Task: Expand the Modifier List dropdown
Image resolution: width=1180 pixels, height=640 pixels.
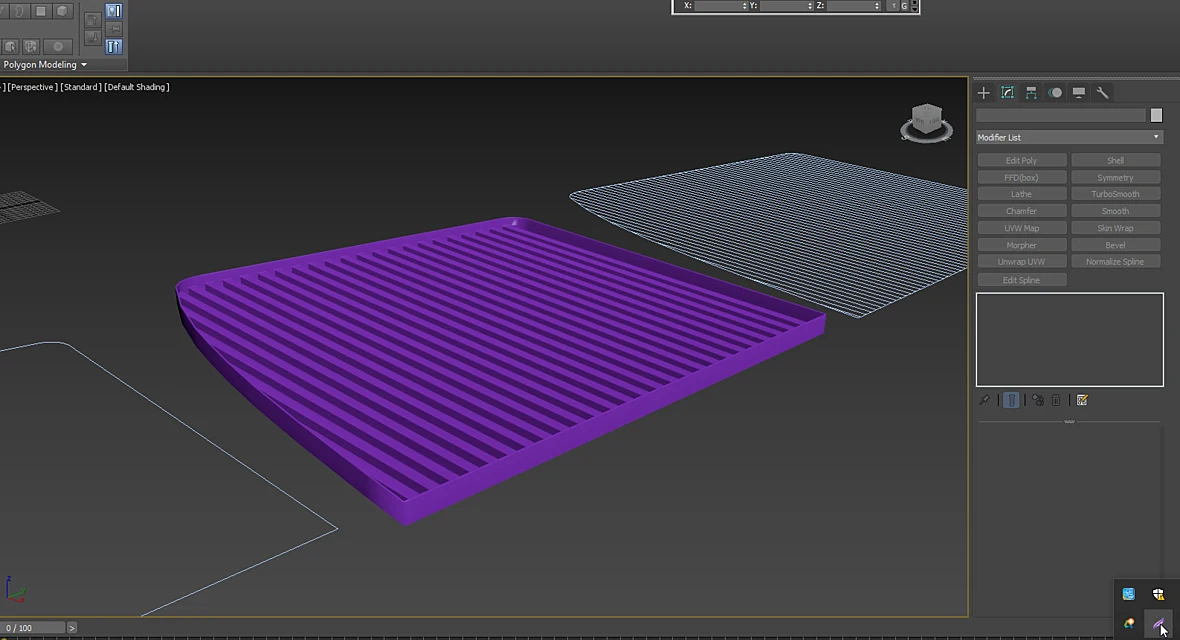Action: tap(1069, 137)
